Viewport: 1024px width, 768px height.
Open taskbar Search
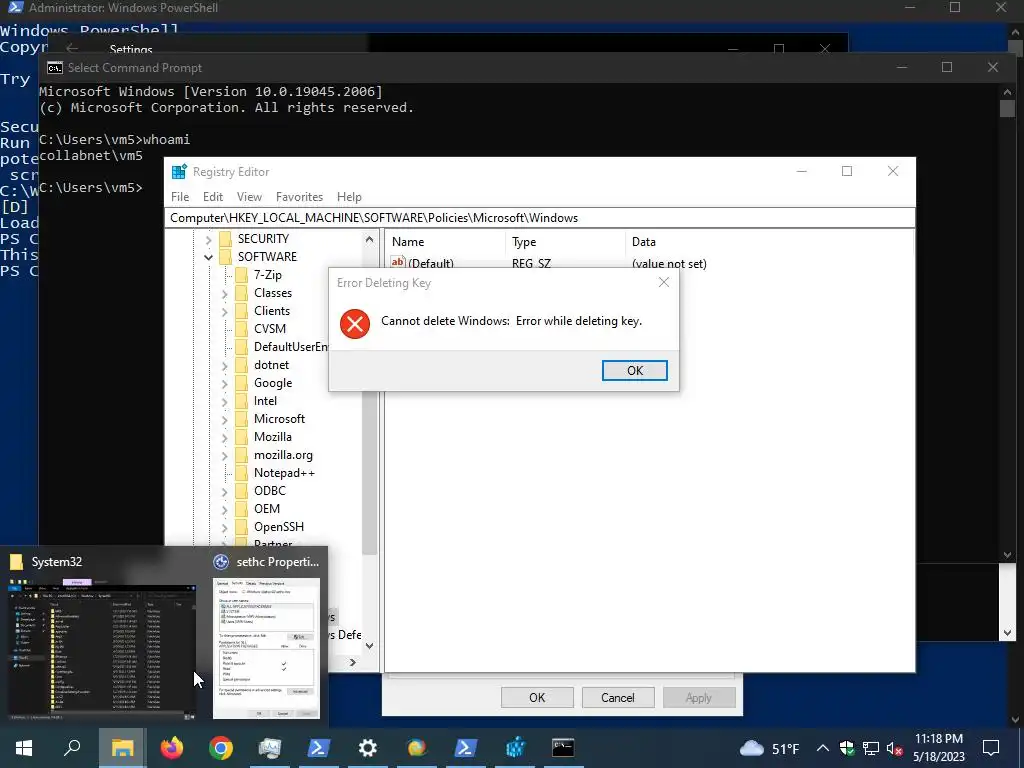pos(73,748)
